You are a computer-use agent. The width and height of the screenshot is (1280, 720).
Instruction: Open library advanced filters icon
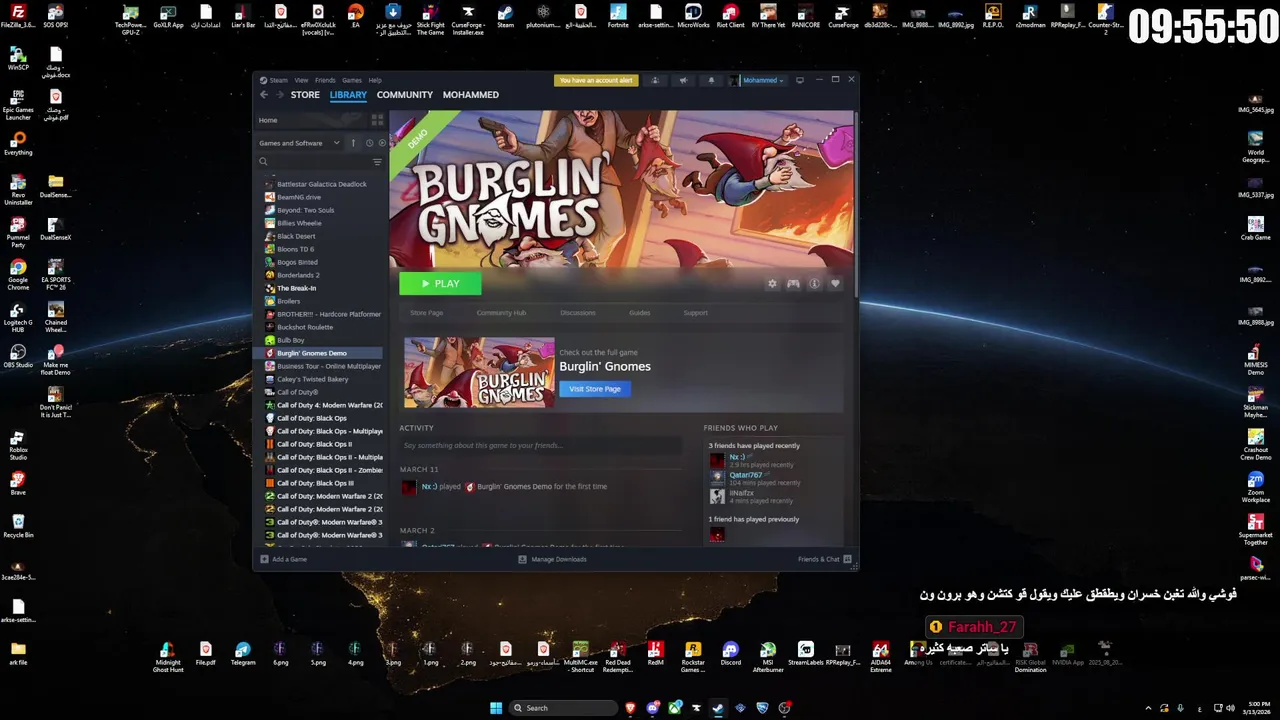point(377,162)
